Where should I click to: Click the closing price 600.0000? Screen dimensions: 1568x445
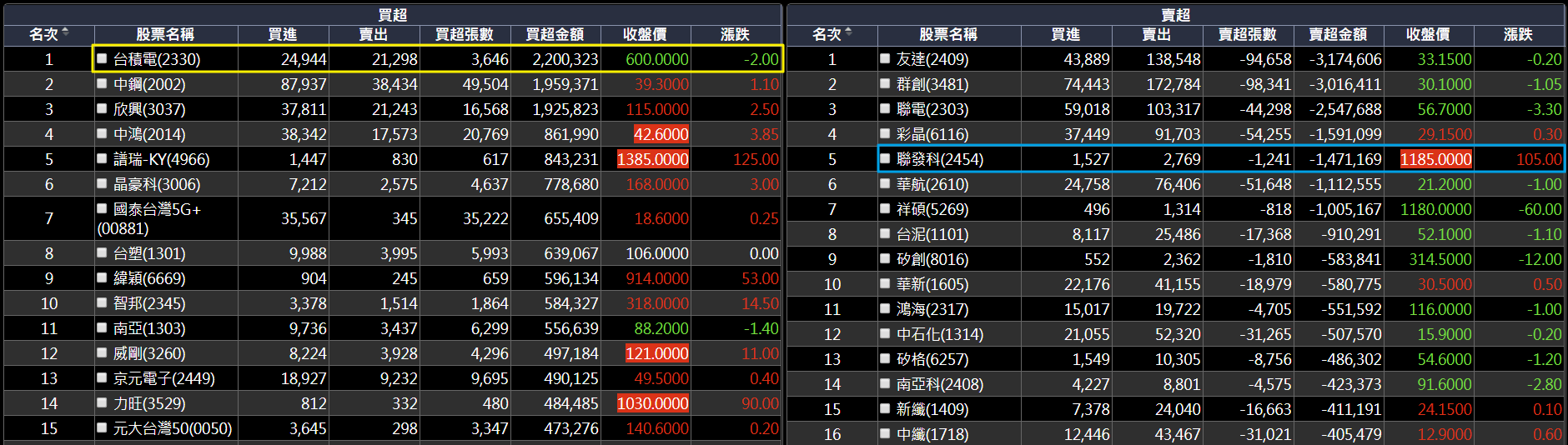[x=657, y=59]
